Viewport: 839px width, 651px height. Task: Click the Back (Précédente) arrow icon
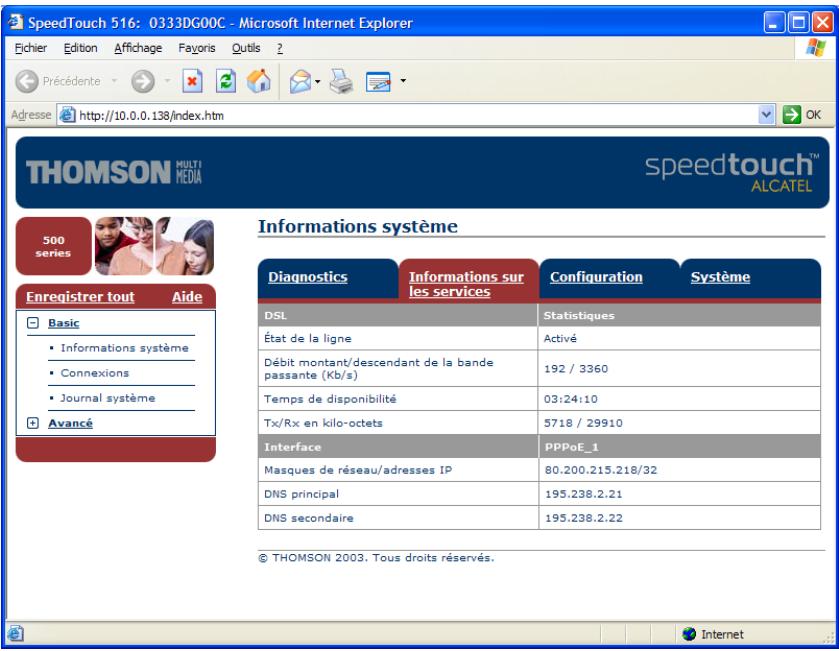[27, 81]
